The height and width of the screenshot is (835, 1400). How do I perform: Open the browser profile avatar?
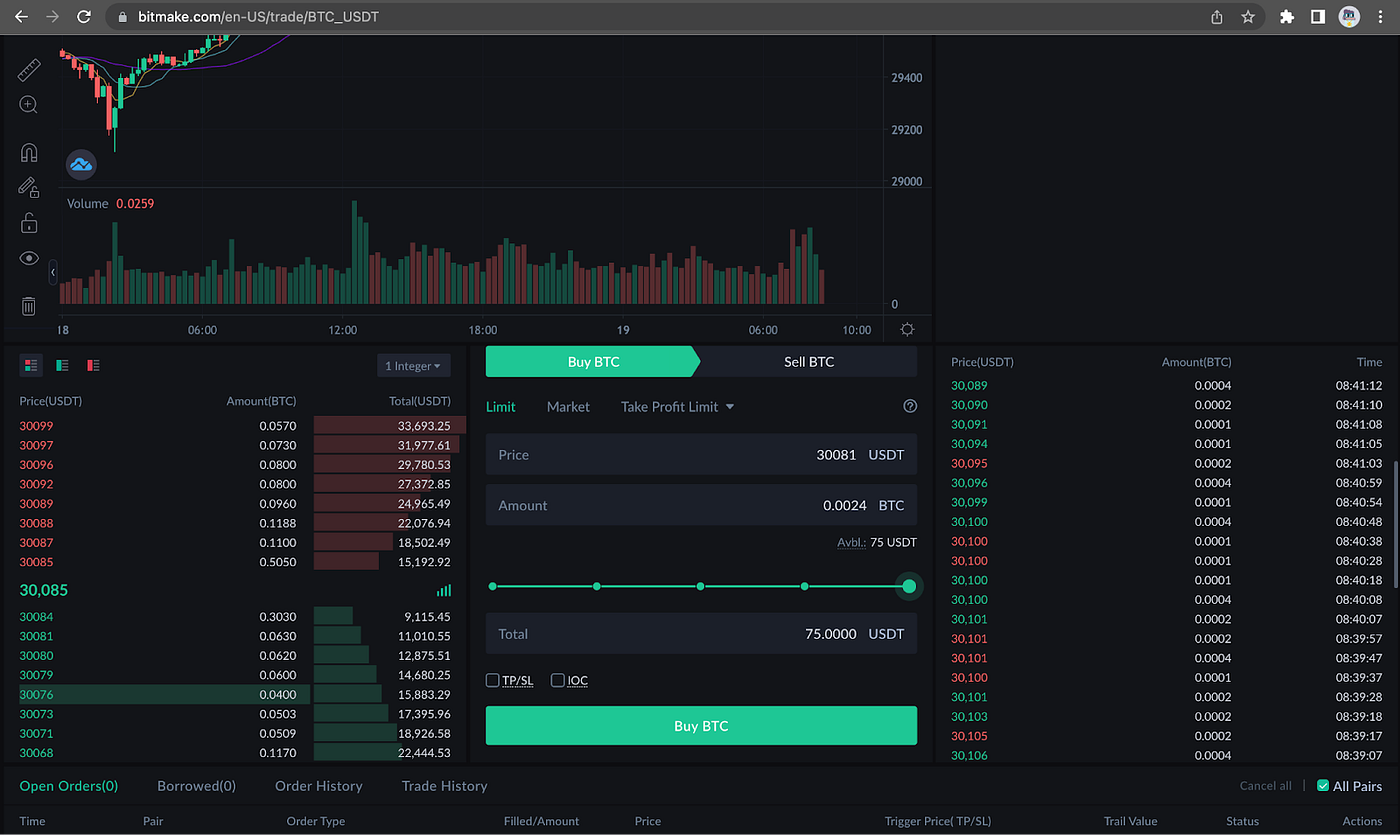pos(1349,17)
